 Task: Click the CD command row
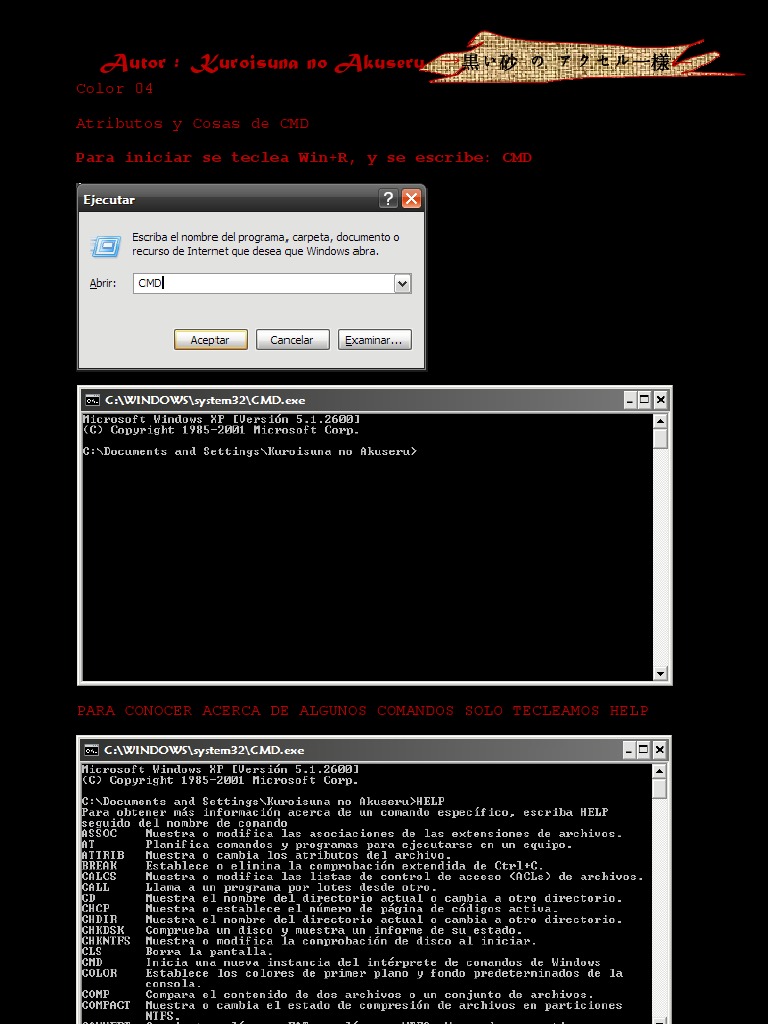(352, 898)
